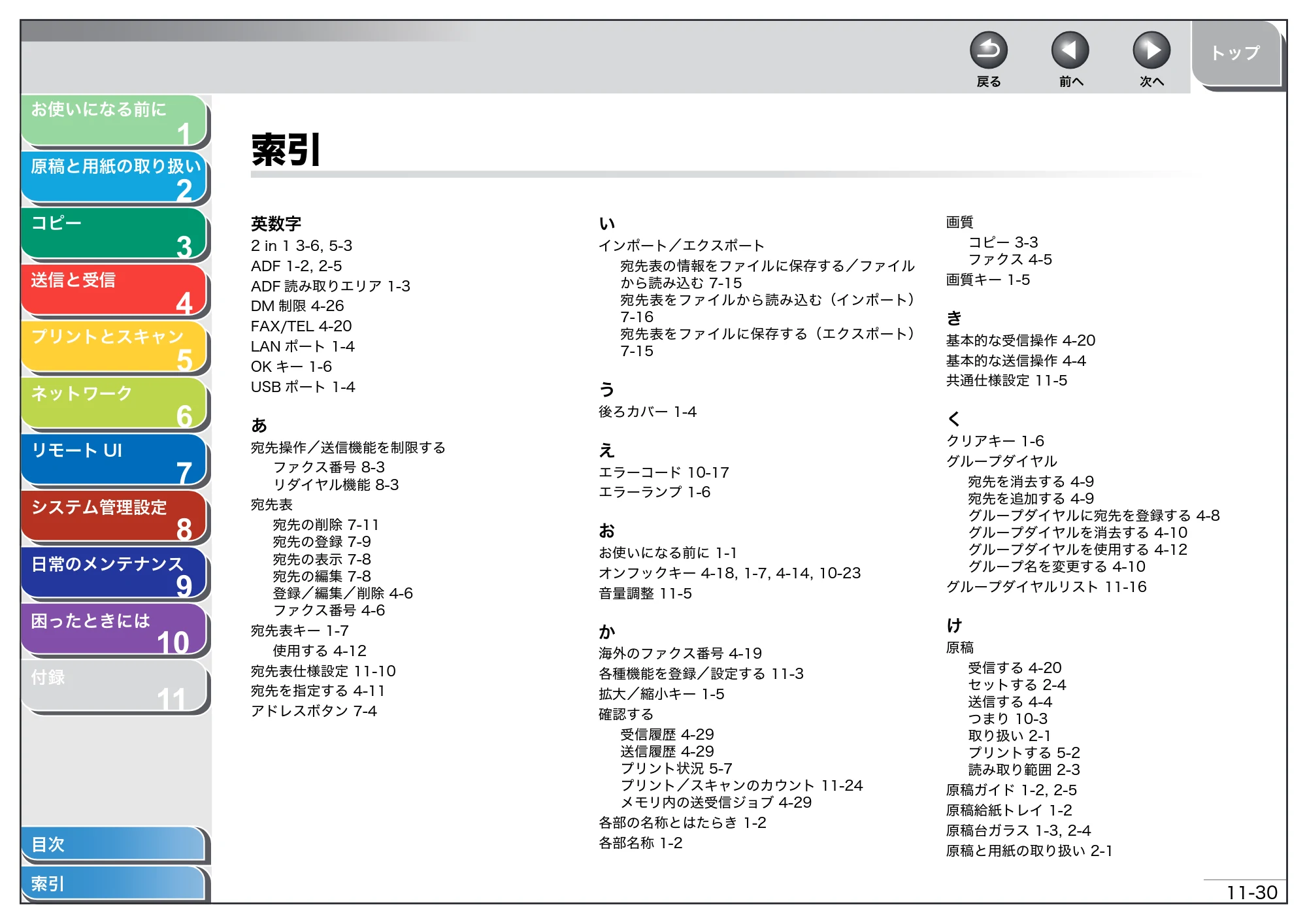Open index entry 'エラーコード 10-17'
This screenshot has width=1307, height=924.
[x=664, y=472]
